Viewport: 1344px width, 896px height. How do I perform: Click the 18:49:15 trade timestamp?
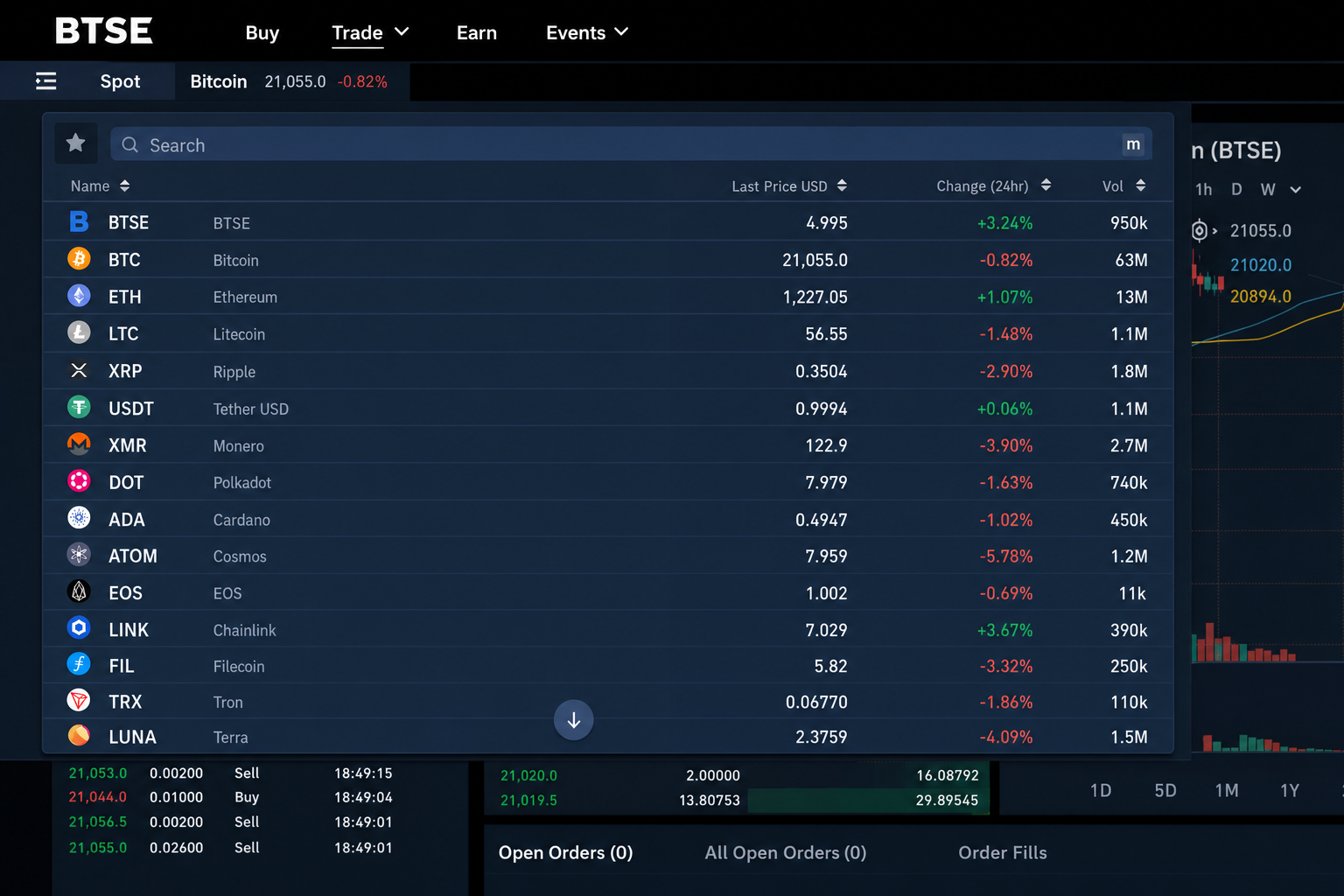point(363,773)
